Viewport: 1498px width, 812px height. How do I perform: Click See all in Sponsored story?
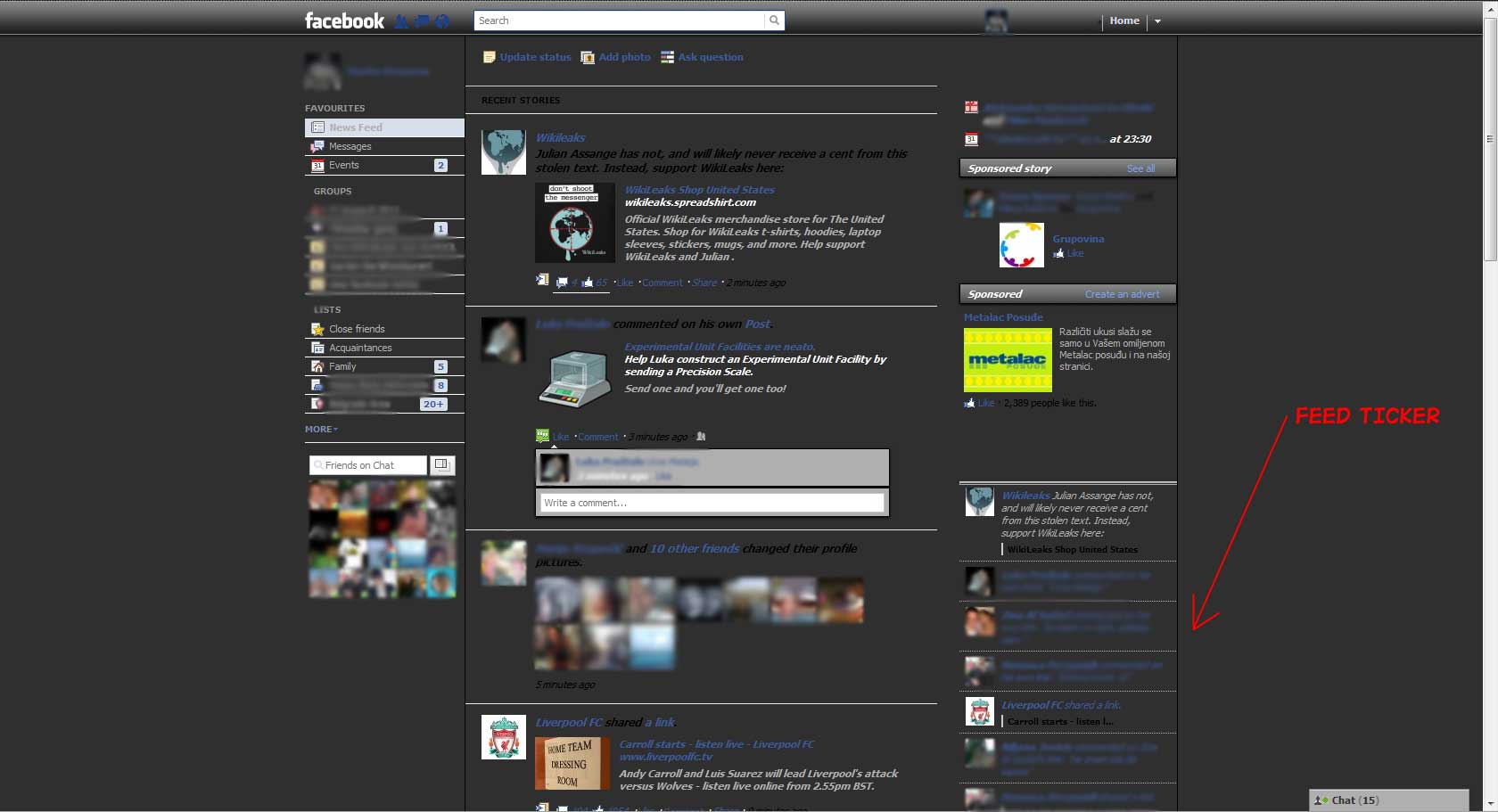coord(1140,168)
